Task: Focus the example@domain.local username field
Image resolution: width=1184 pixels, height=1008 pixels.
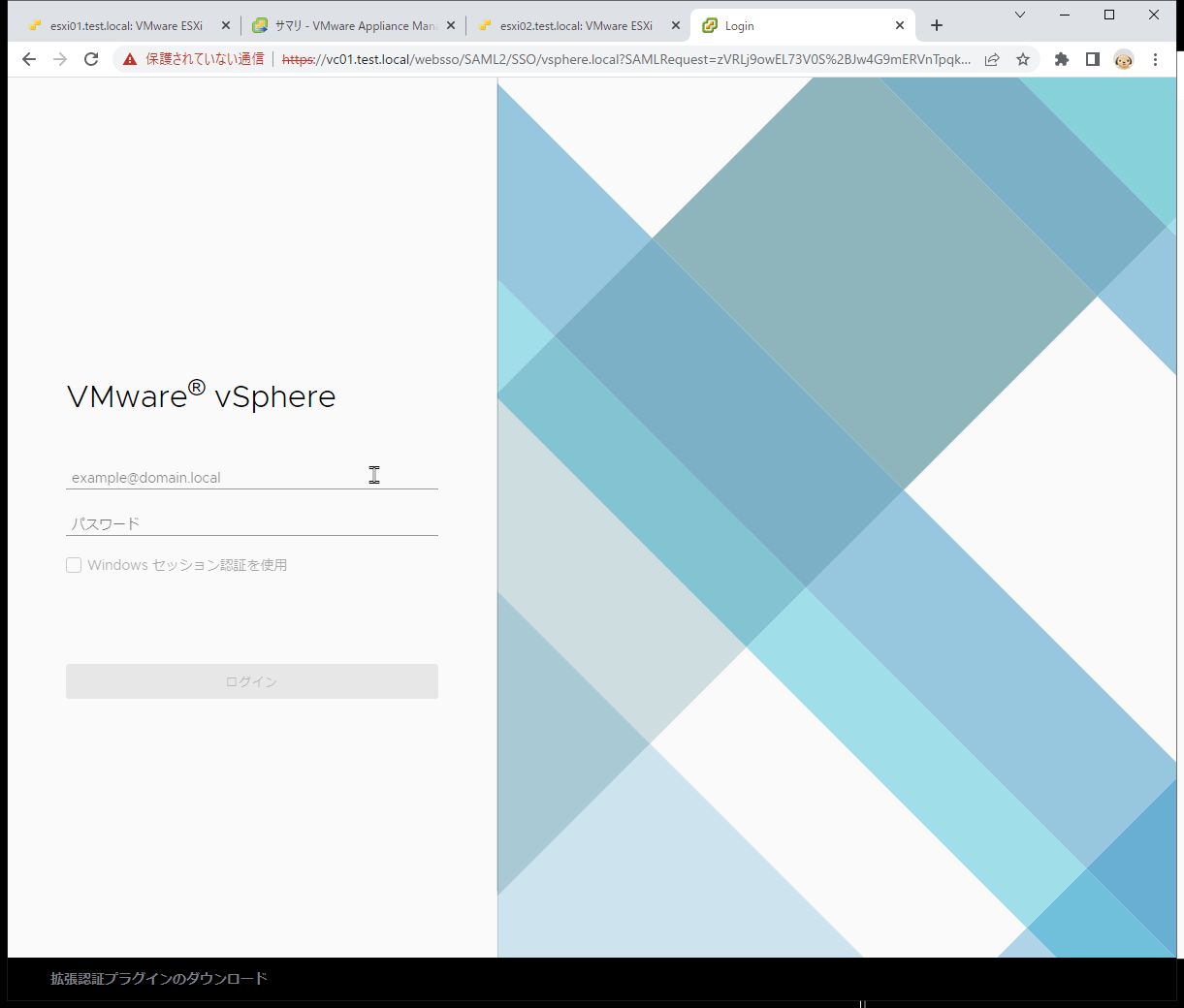Action: click(x=252, y=477)
